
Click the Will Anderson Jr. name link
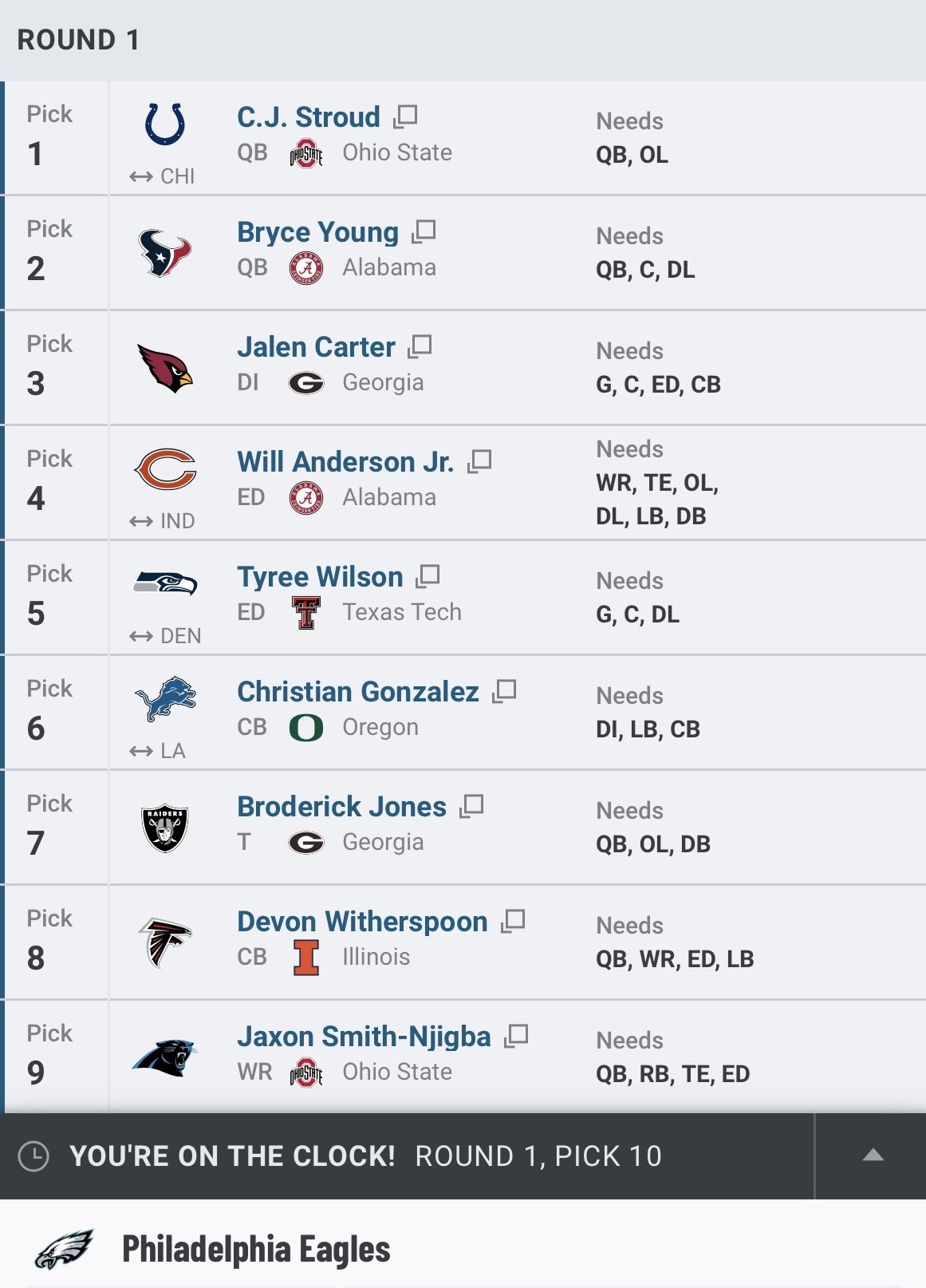click(345, 461)
